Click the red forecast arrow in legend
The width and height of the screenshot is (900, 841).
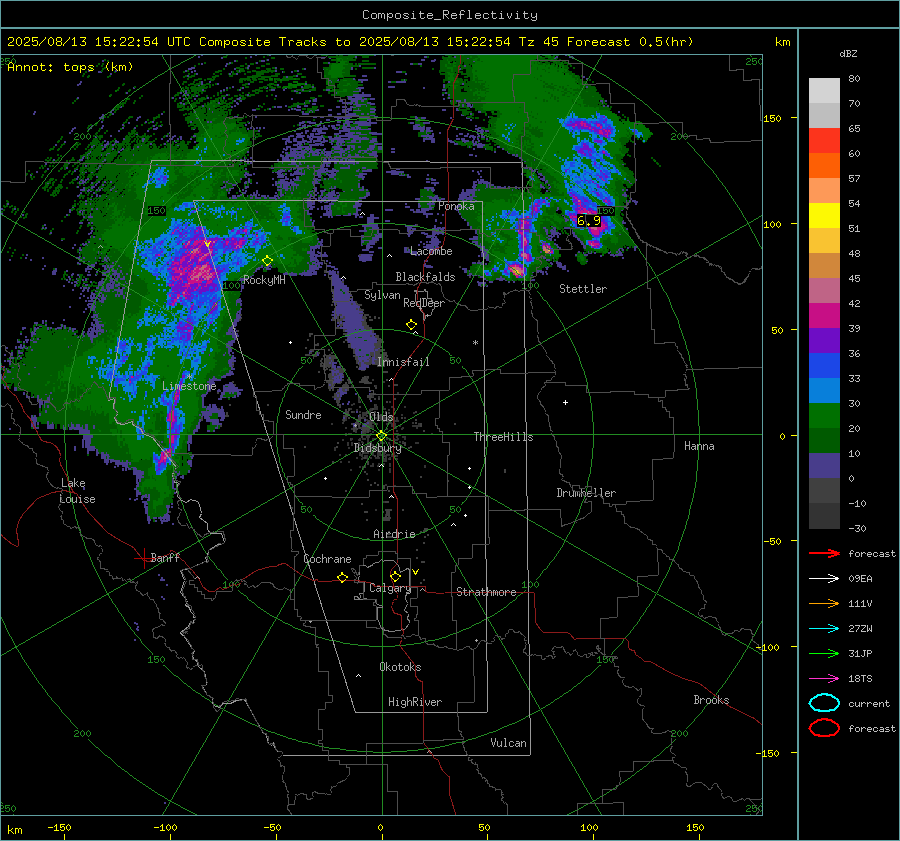point(824,553)
